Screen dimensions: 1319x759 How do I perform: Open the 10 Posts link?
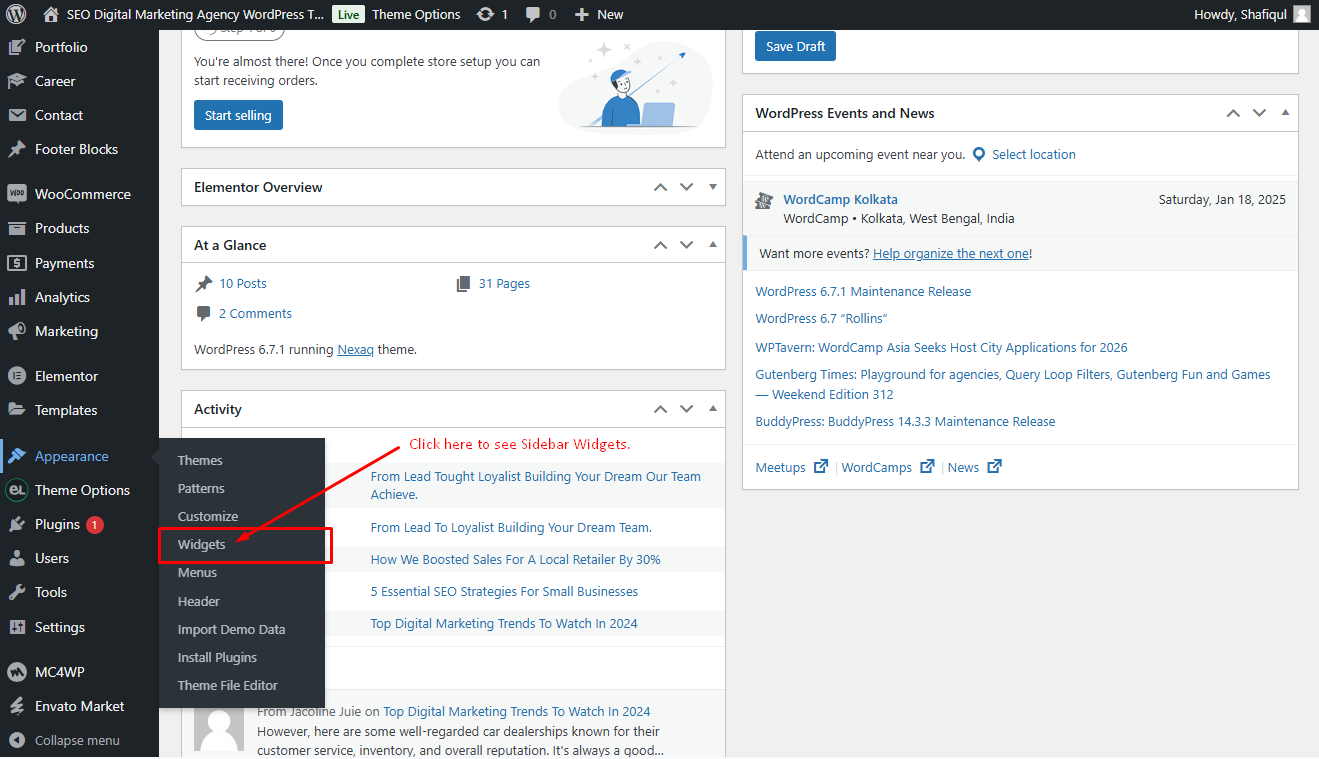click(x=243, y=283)
